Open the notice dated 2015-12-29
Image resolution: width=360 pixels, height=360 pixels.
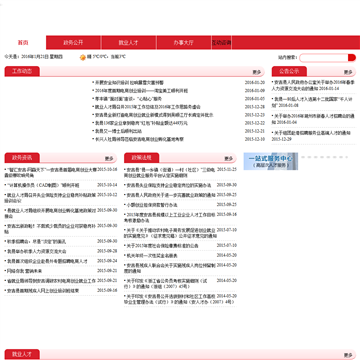[311, 136]
